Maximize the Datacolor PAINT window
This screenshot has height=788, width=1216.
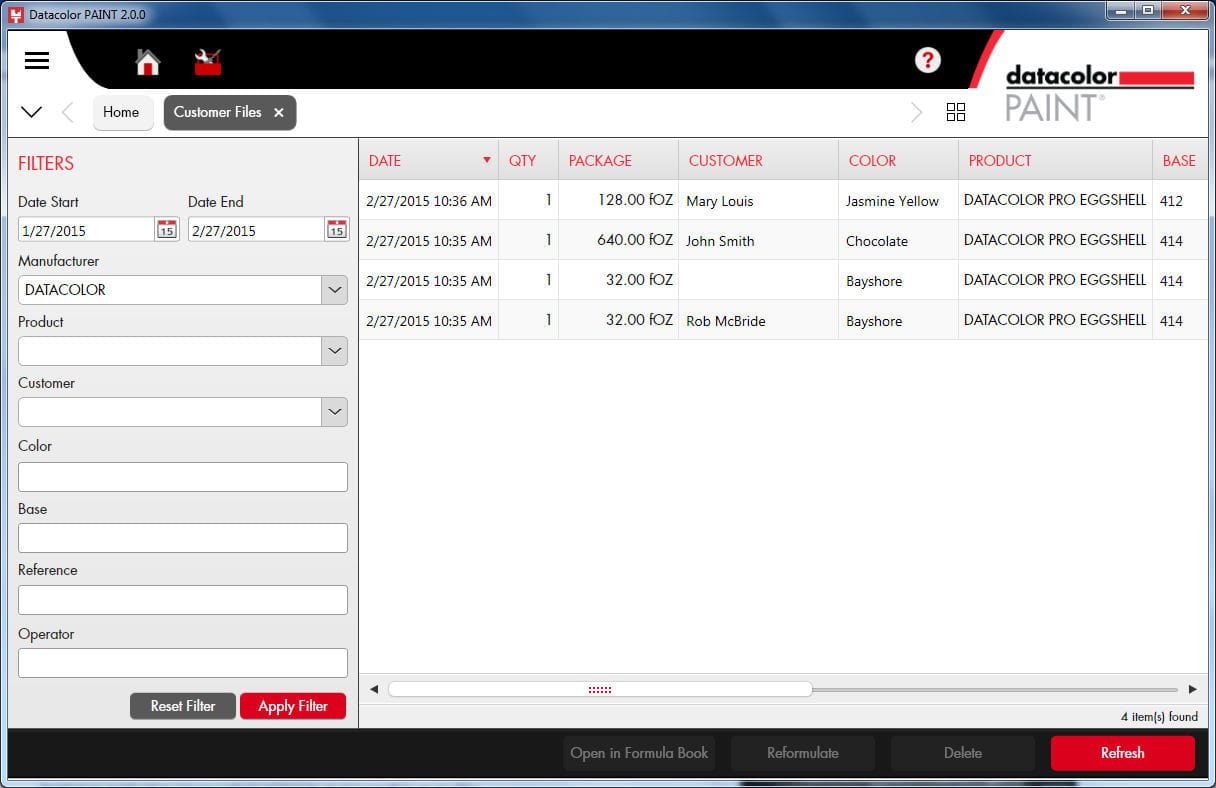pyautogui.click(x=1147, y=10)
